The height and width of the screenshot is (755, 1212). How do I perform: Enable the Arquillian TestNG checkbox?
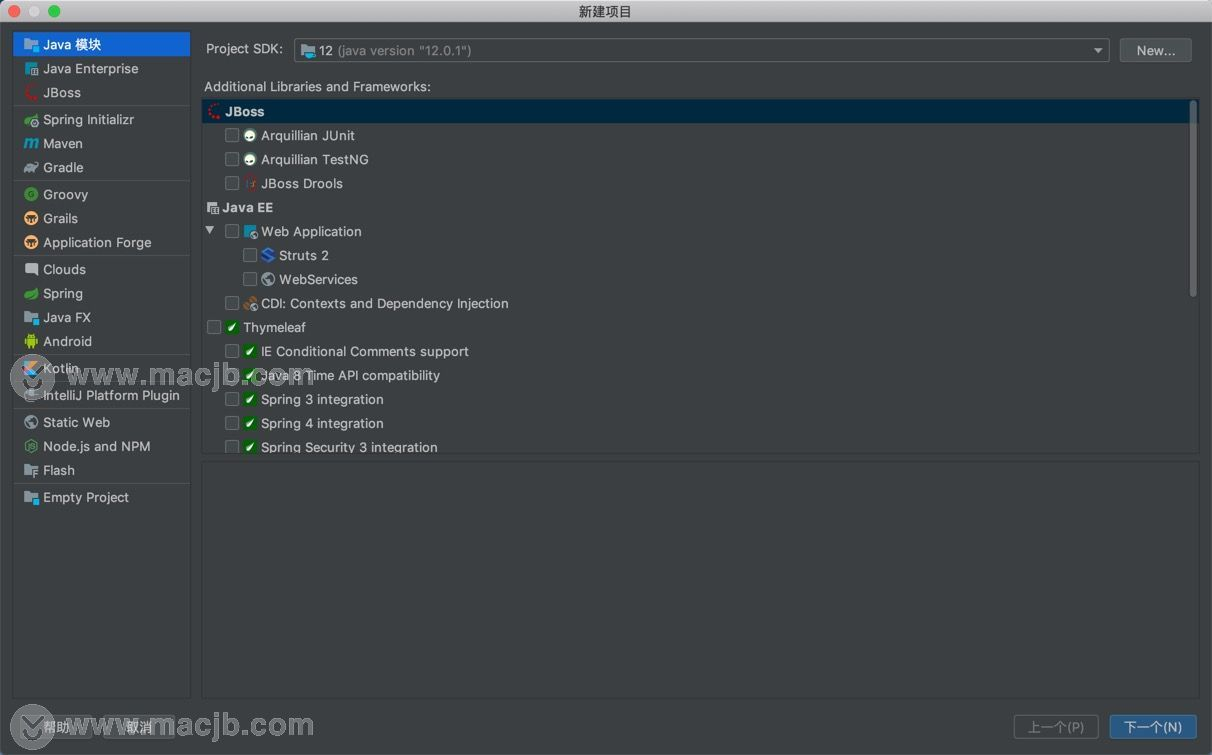click(x=232, y=159)
